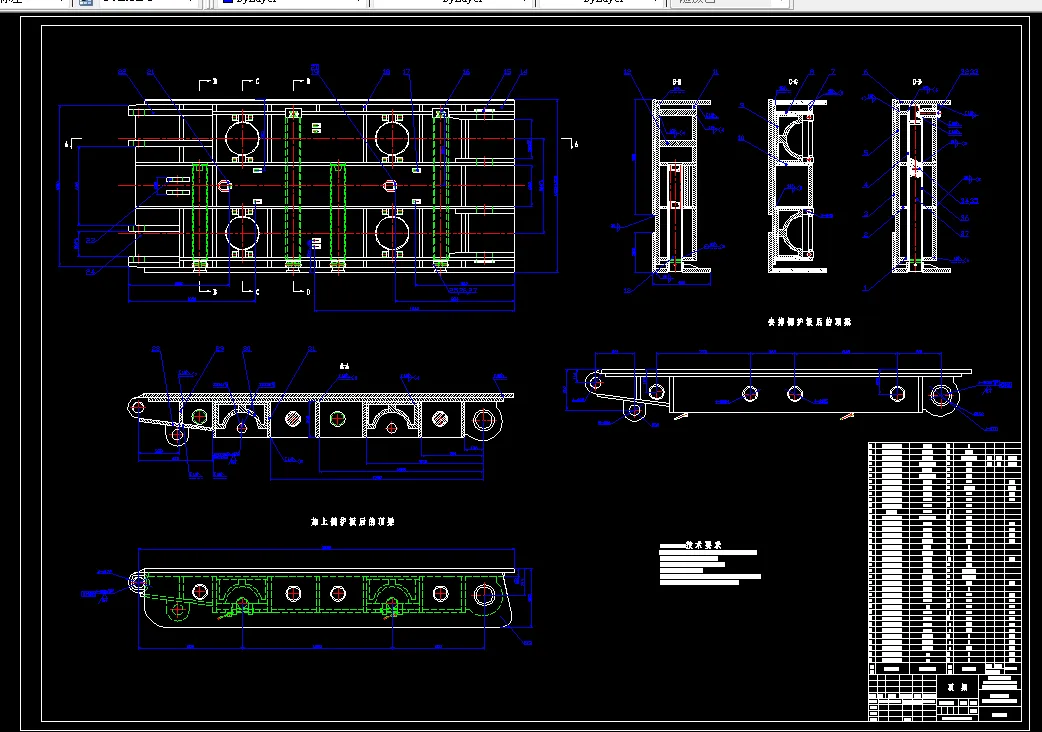Open the color ByLayer dropdown with blue swatch

pyautogui.click(x=292, y=3)
